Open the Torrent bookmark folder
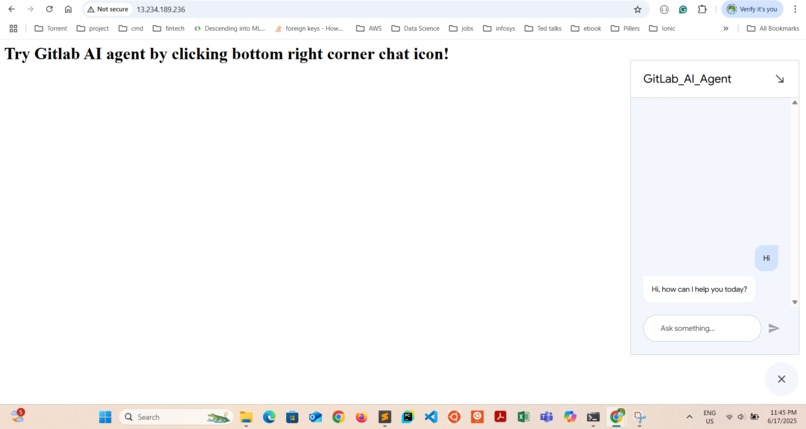The height and width of the screenshot is (429, 806). 50,28
